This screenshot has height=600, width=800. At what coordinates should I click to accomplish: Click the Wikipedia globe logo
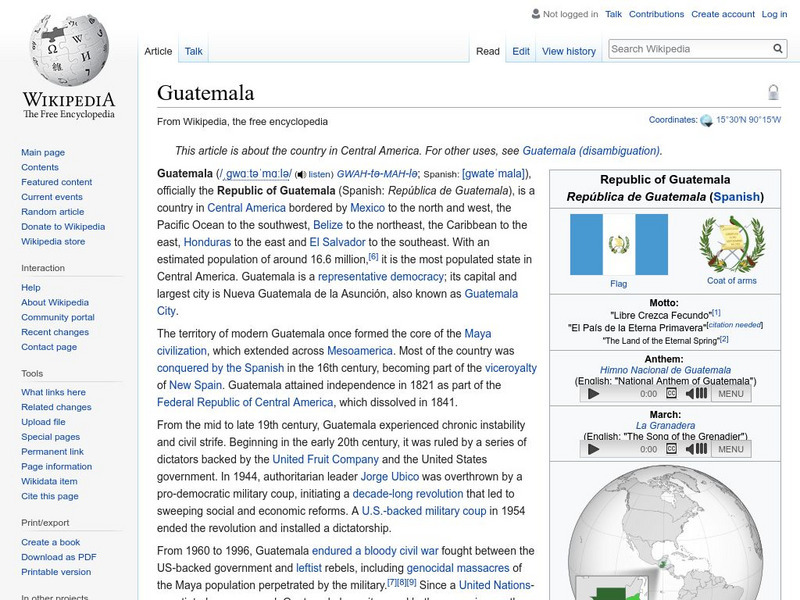point(69,49)
